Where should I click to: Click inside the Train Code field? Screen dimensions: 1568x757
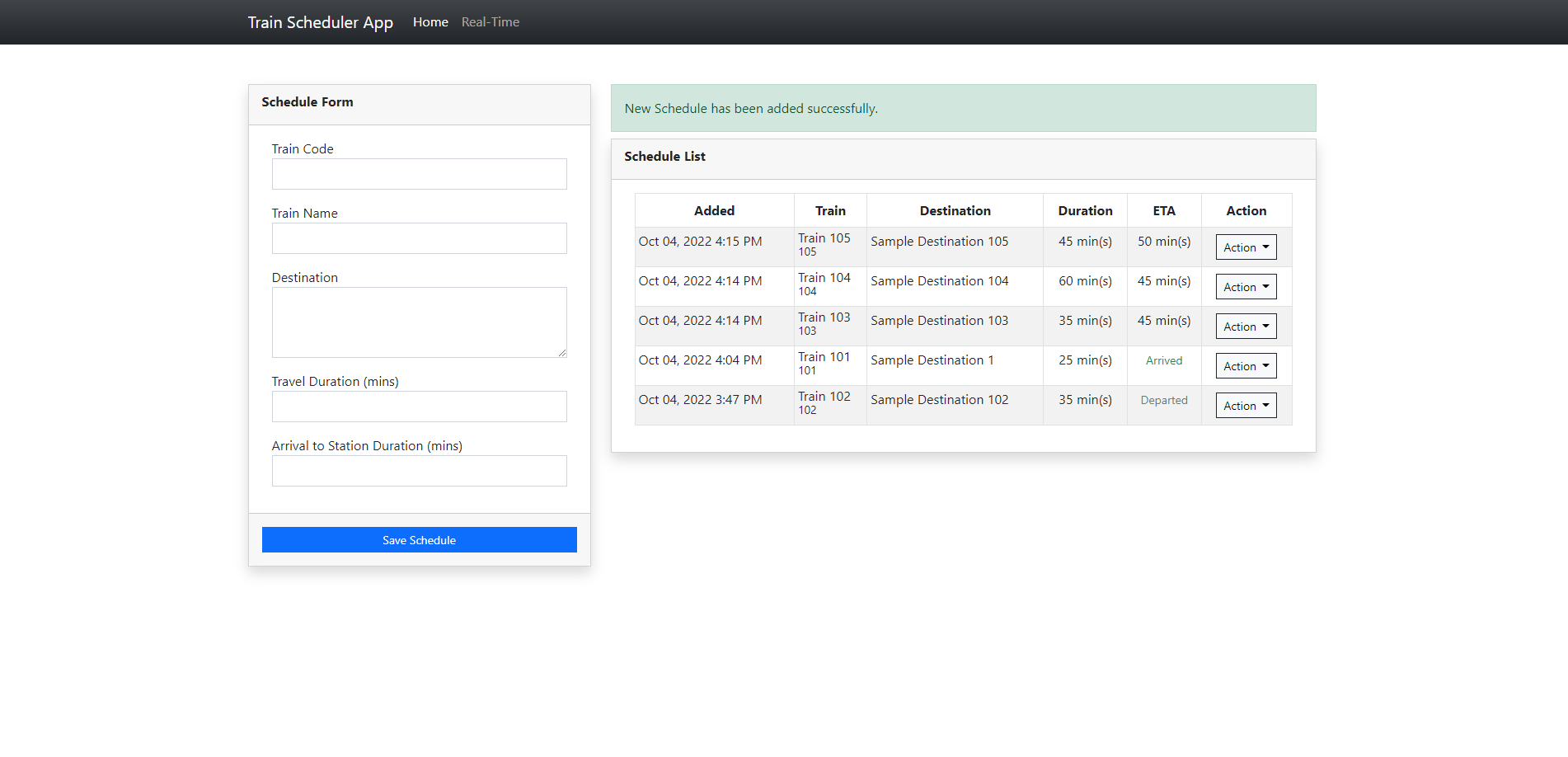(x=419, y=174)
